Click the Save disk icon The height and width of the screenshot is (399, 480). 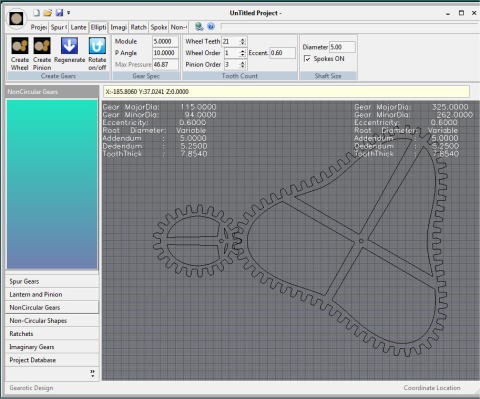[x=59, y=13]
